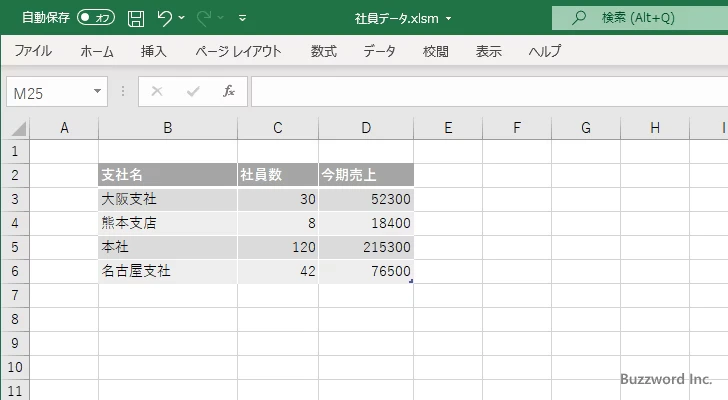Expand the Name Box dropdown arrow

98,91
